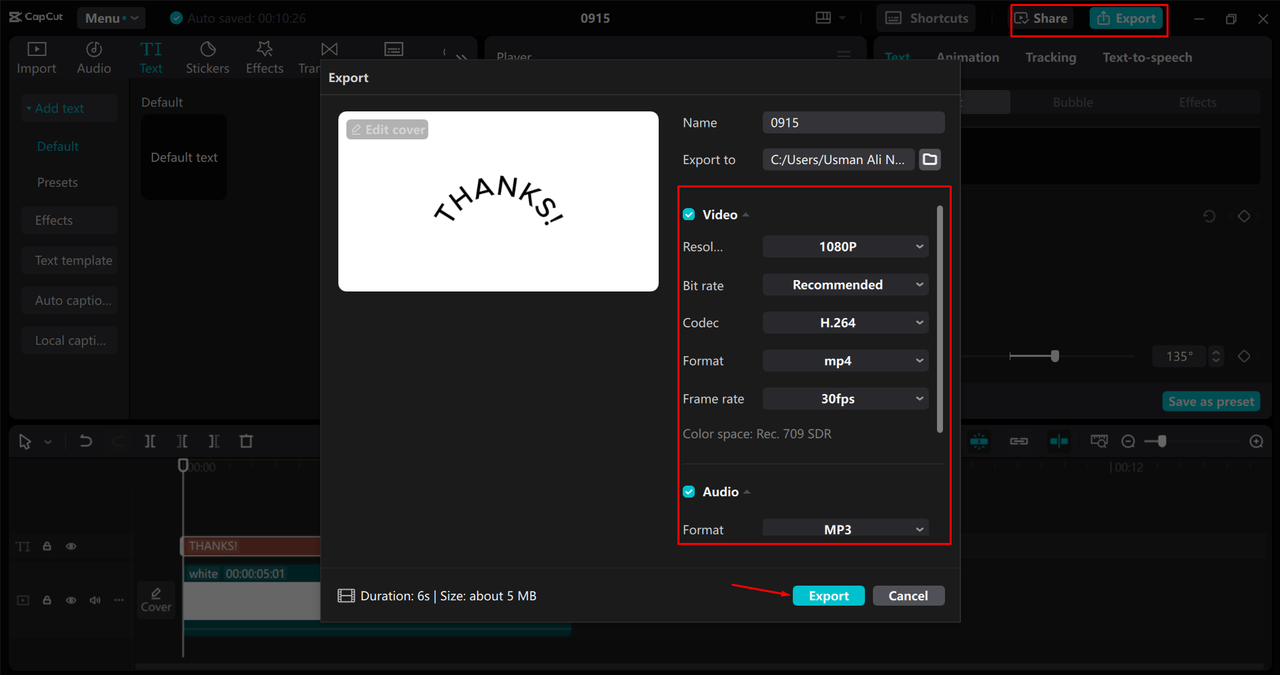Open the Effects panel icon
The width and height of the screenshot is (1280, 675).
(265, 49)
